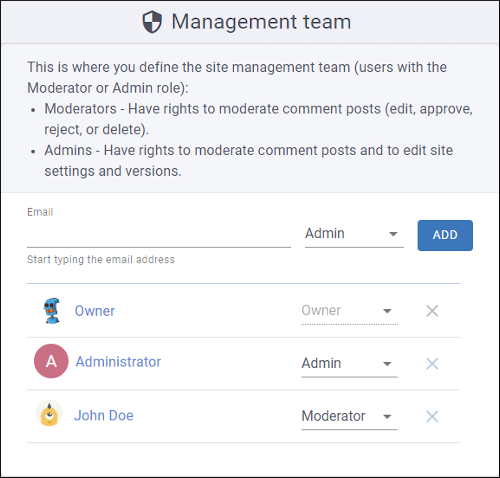Click the Administrator's pink 'A' avatar
The image size is (500, 478).
pyautogui.click(x=51, y=361)
